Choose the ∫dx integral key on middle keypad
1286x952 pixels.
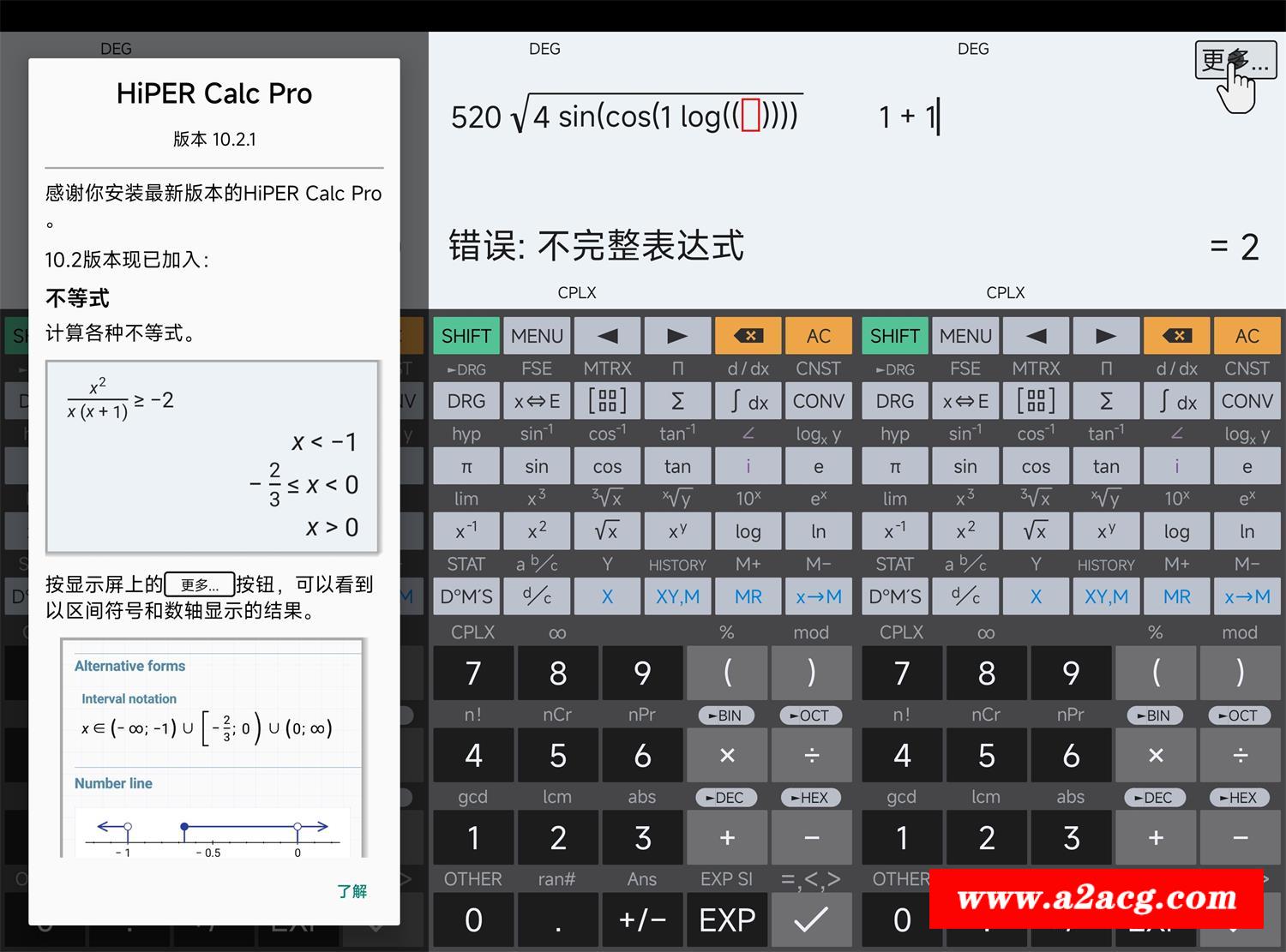tap(748, 401)
